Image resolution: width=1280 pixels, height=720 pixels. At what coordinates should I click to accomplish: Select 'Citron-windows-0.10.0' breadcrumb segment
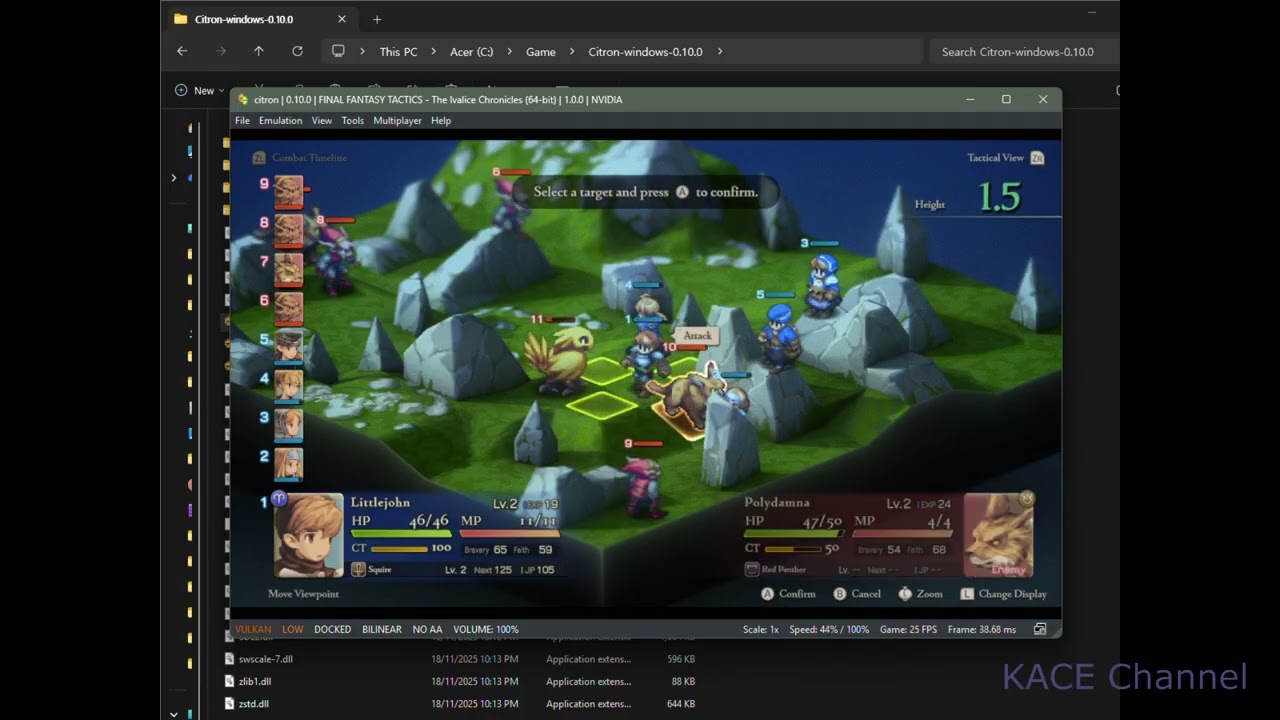click(645, 52)
